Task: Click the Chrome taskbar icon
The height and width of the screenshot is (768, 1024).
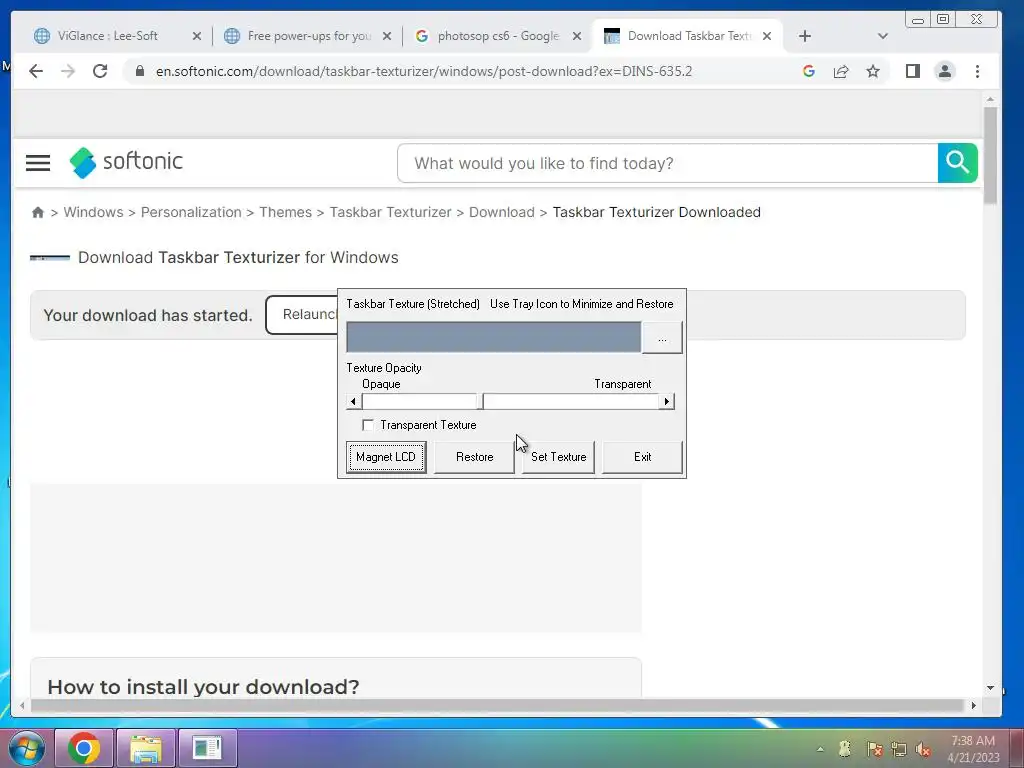Action: coord(84,748)
